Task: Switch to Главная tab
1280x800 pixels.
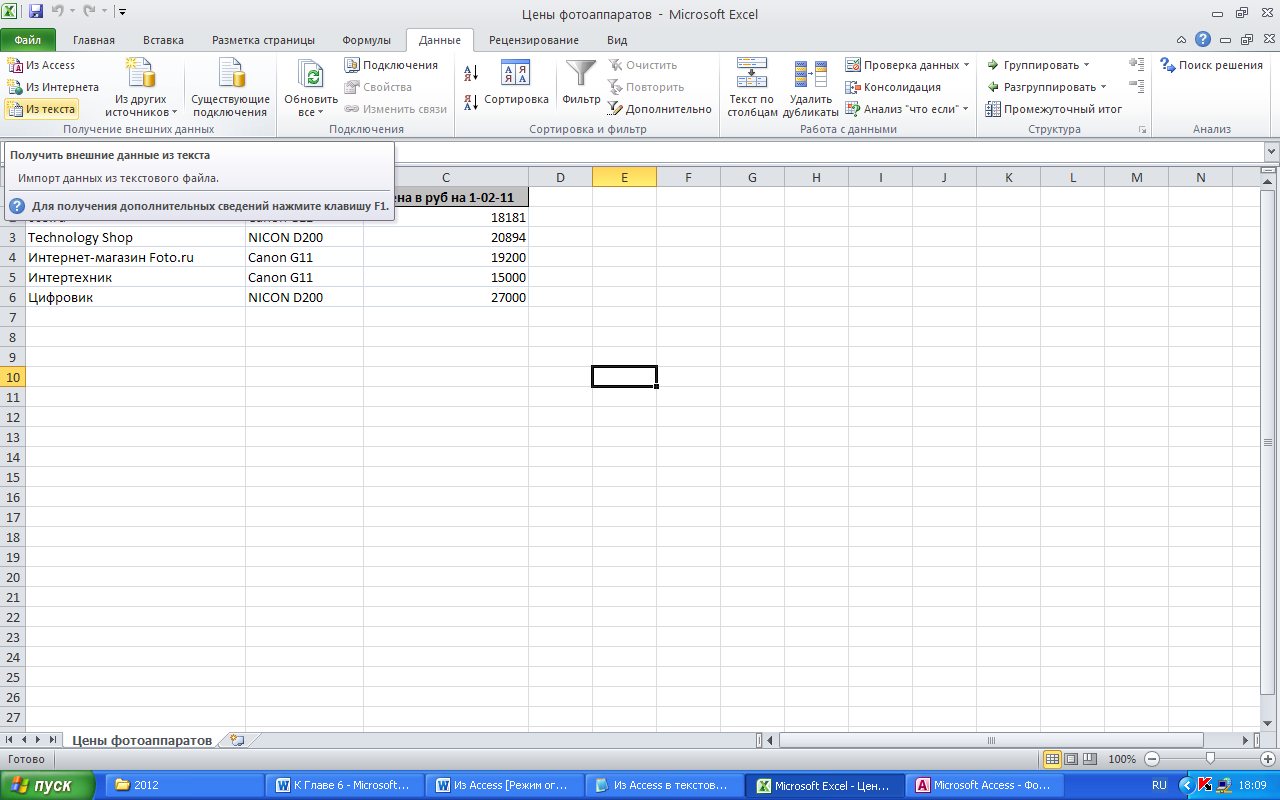Action: 94,40
